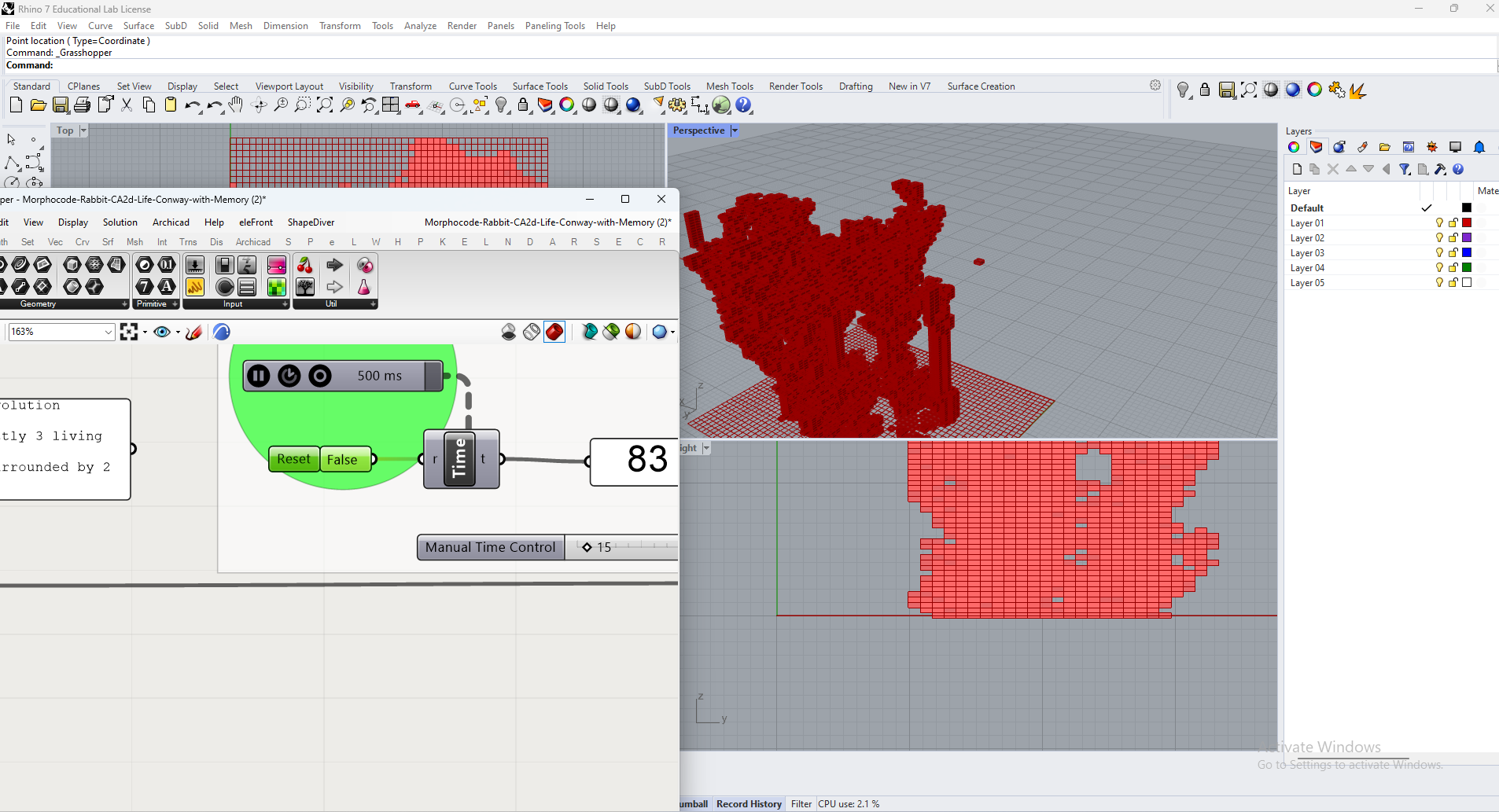The image size is (1499, 812).
Task: Open Top viewport title dropdown arrow
Action: pyautogui.click(x=83, y=130)
